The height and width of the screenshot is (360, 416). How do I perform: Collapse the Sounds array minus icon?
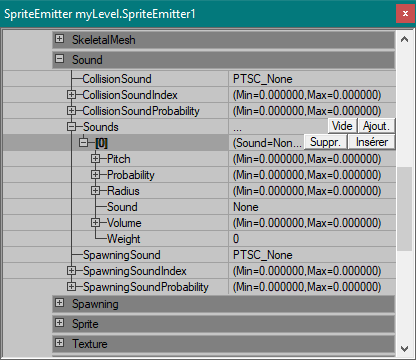tap(71, 127)
